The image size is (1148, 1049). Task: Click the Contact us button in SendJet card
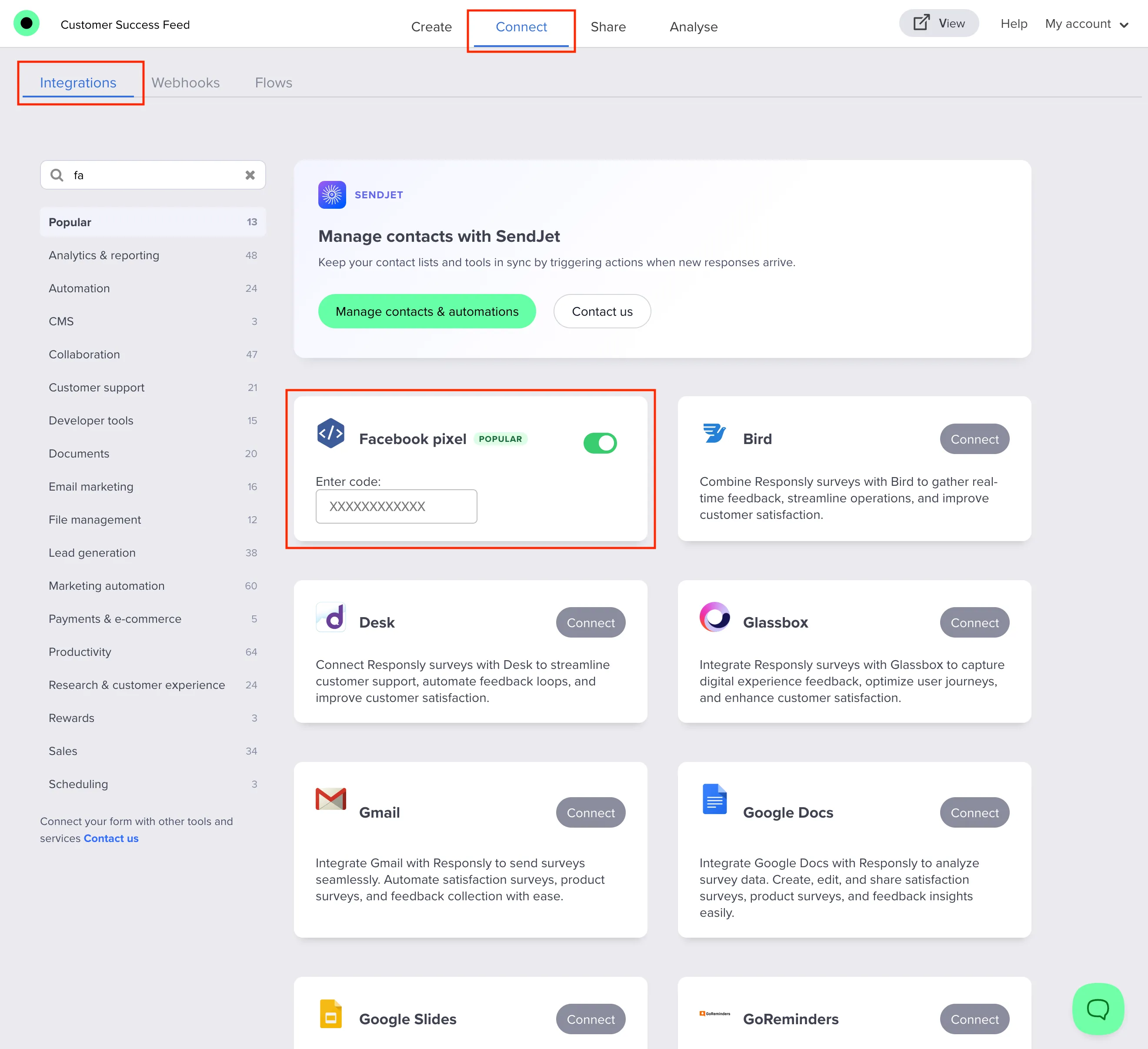pyautogui.click(x=602, y=311)
